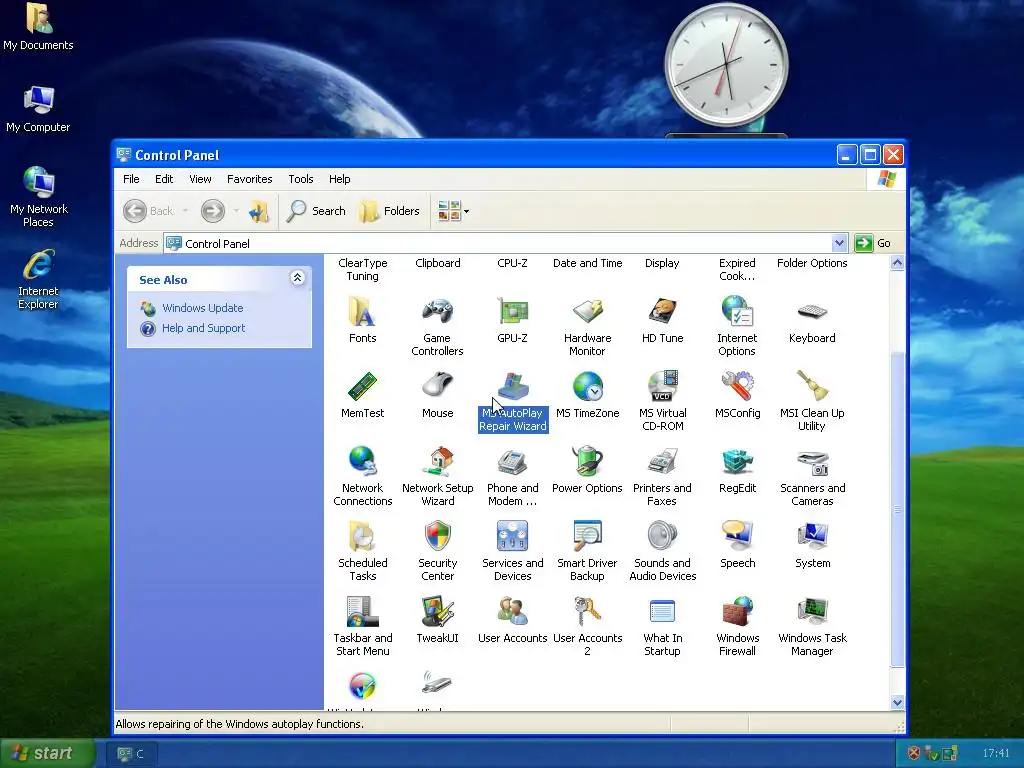1024x768 pixels.
Task: Open the Tools menu
Action: (300, 179)
